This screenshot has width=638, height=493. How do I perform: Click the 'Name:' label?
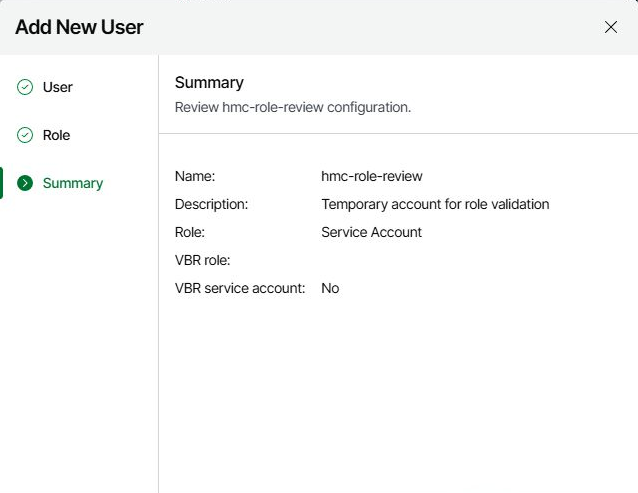(x=195, y=176)
